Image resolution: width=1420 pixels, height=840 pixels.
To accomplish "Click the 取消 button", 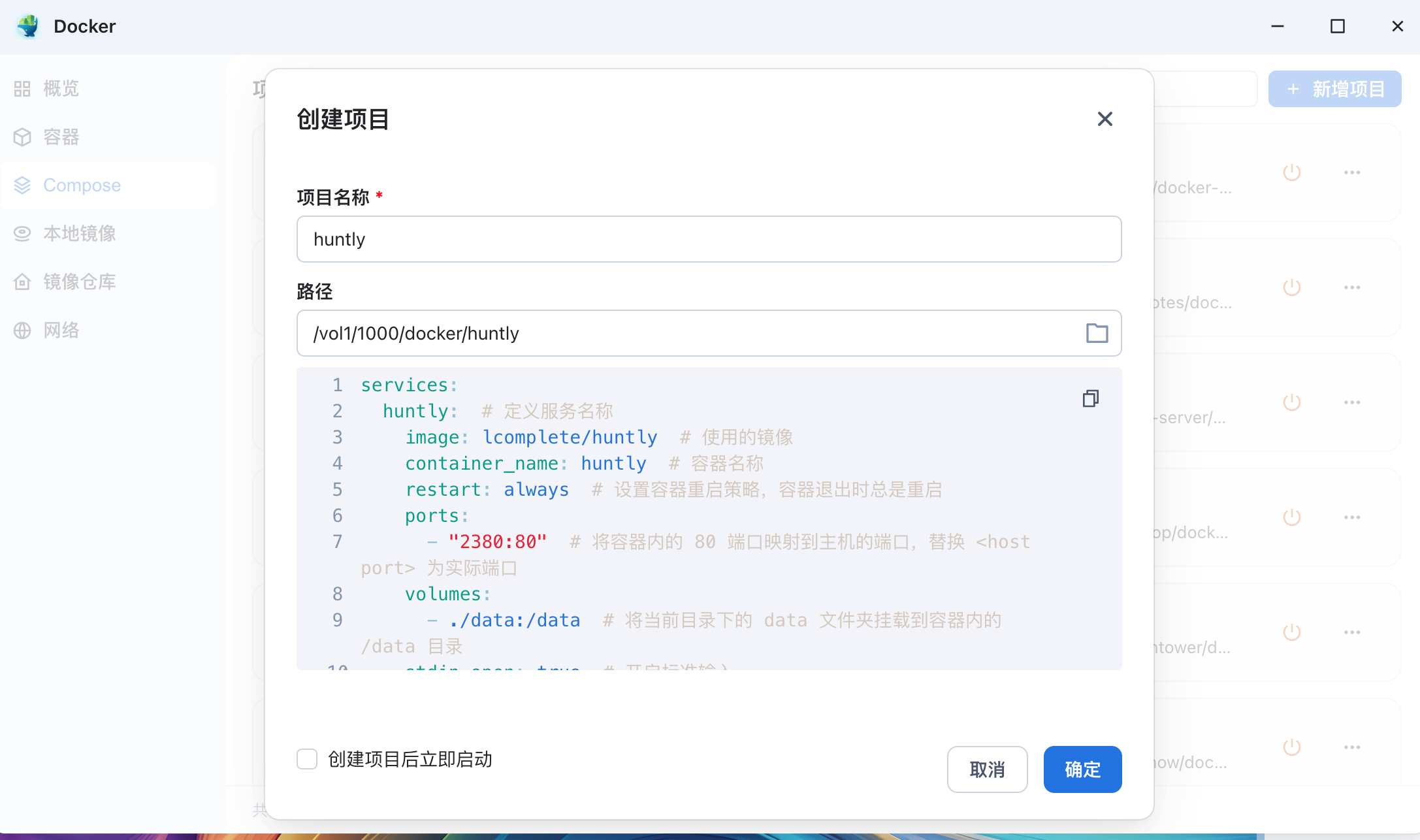I will (987, 769).
